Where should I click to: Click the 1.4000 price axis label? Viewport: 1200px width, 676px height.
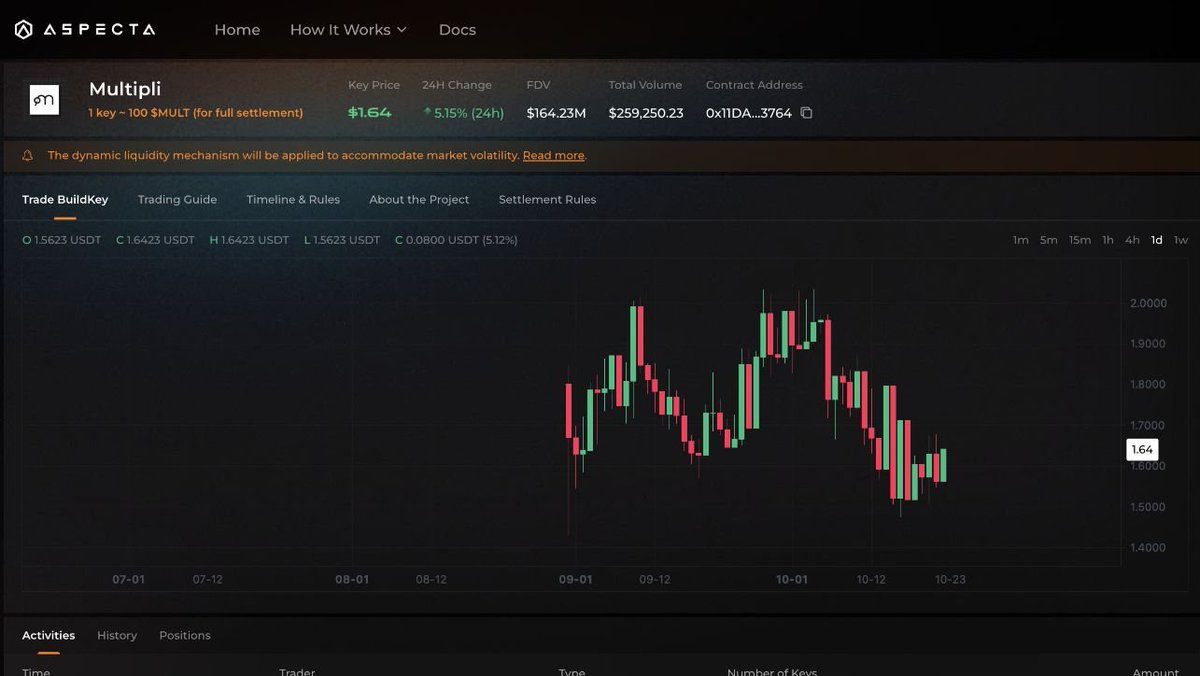click(x=1148, y=548)
